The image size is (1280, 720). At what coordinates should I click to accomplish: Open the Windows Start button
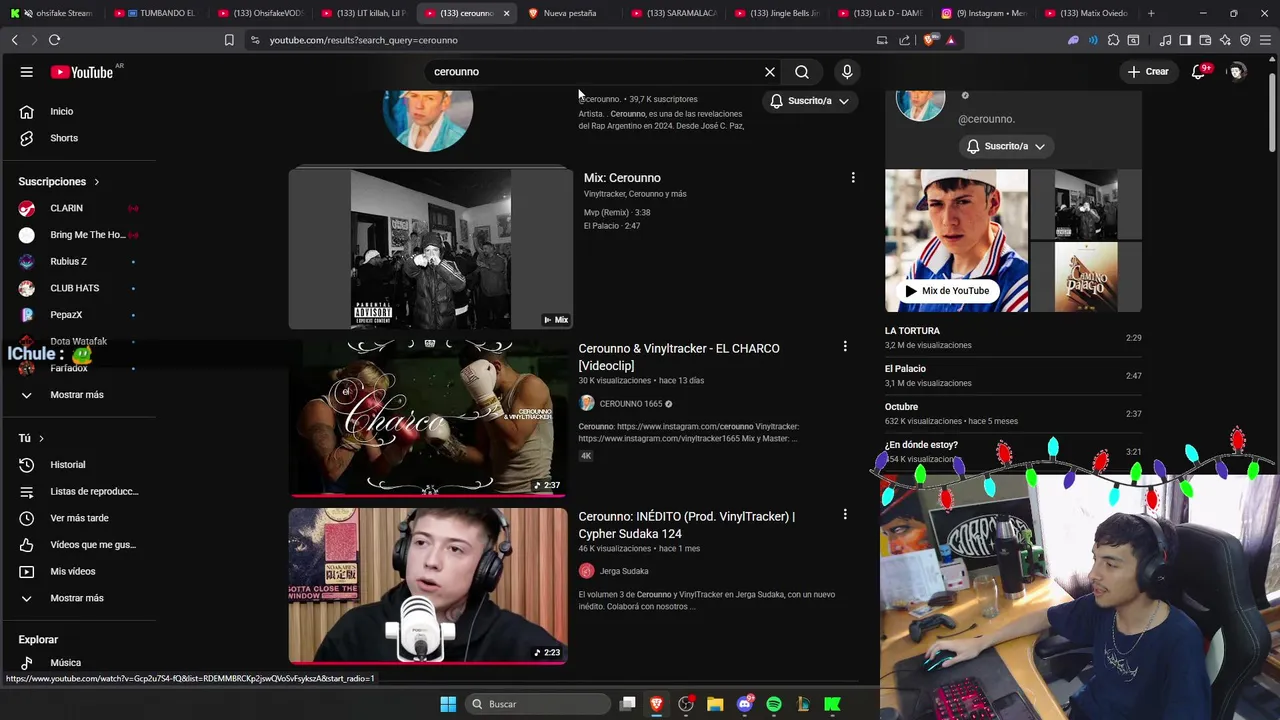tap(448, 704)
